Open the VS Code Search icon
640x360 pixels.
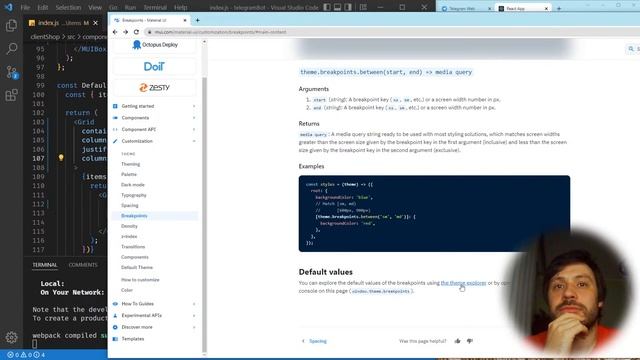[11, 49]
